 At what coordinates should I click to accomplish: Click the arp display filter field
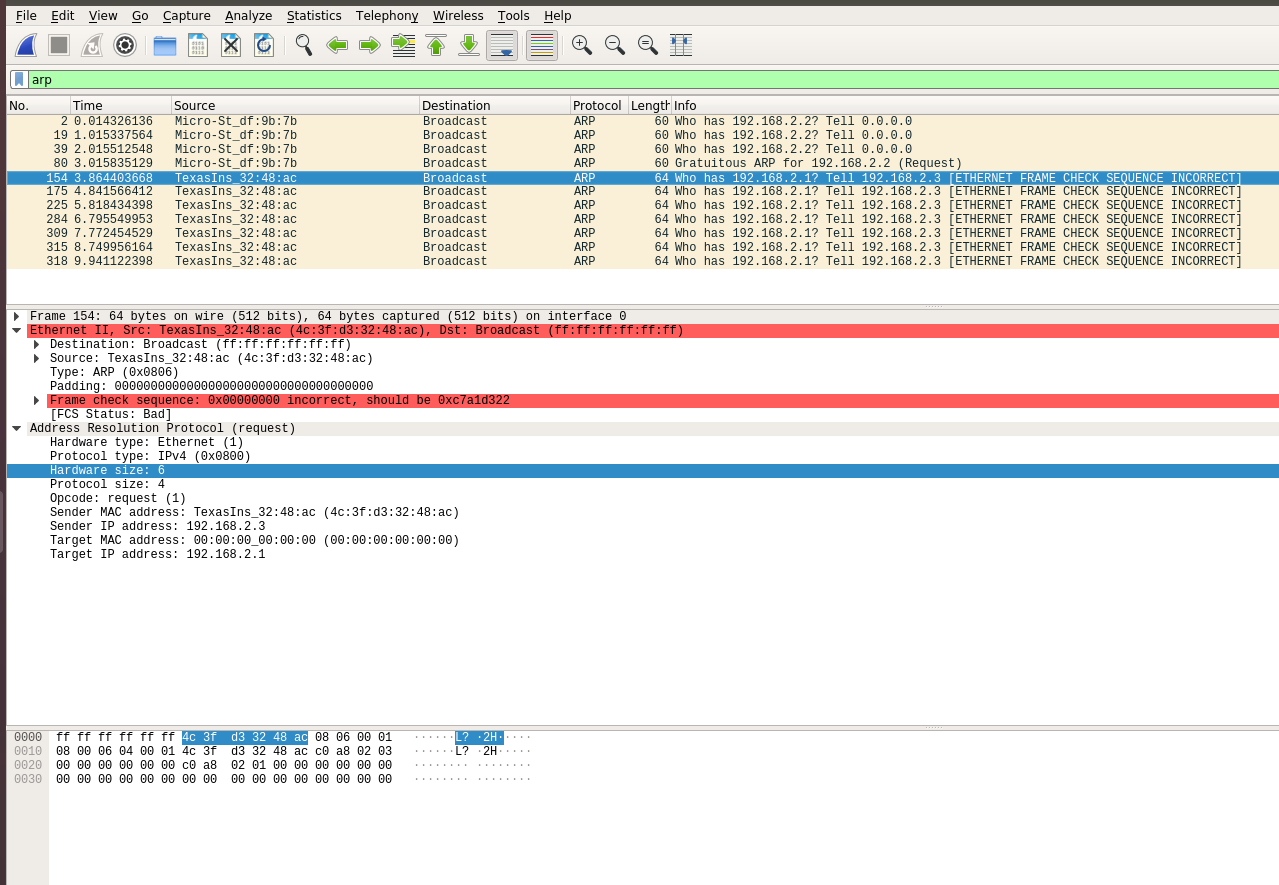(654, 79)
